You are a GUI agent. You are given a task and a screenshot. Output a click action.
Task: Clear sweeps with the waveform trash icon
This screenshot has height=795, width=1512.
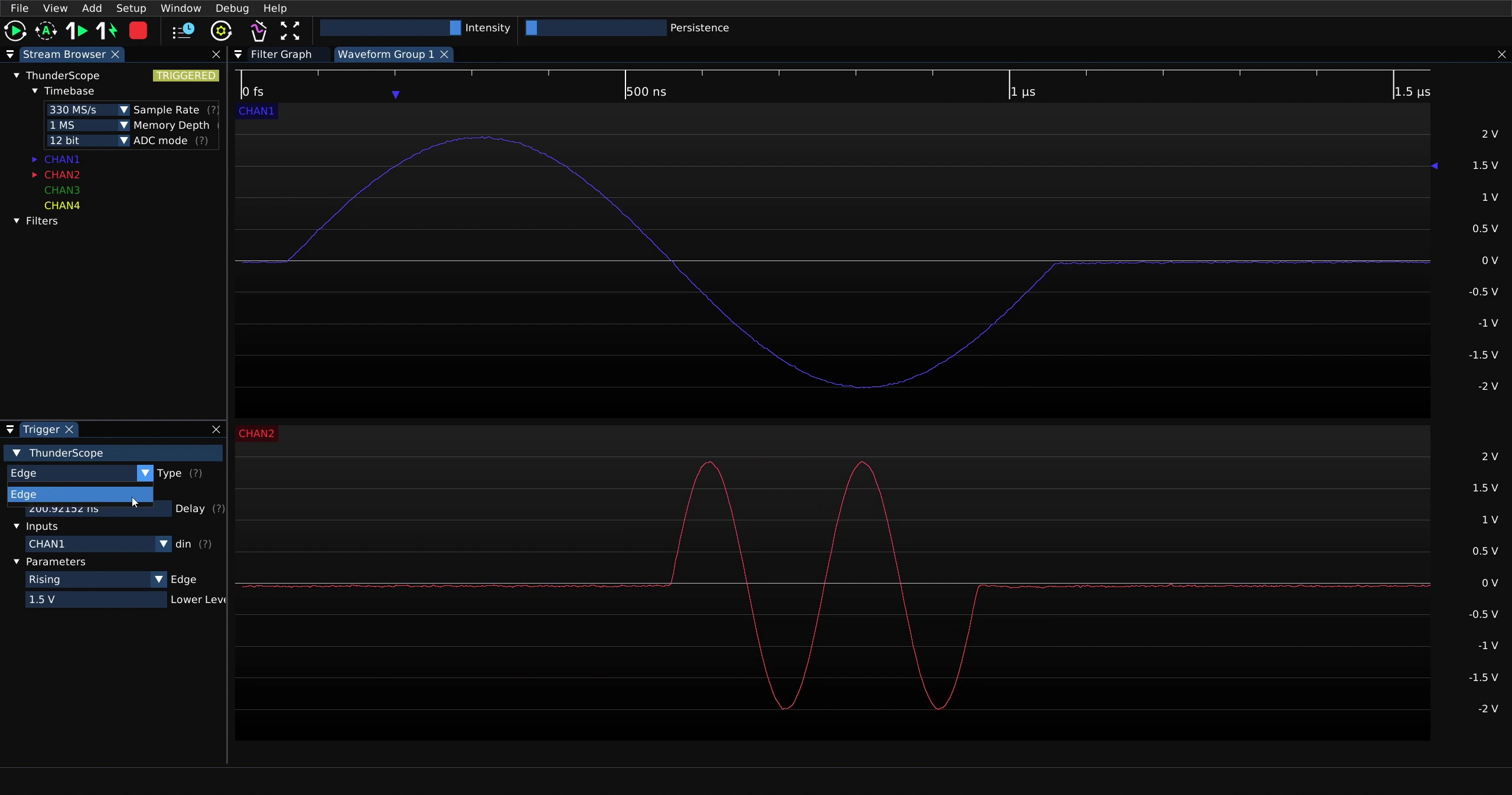pyautogui.click(x=259, y=31)
